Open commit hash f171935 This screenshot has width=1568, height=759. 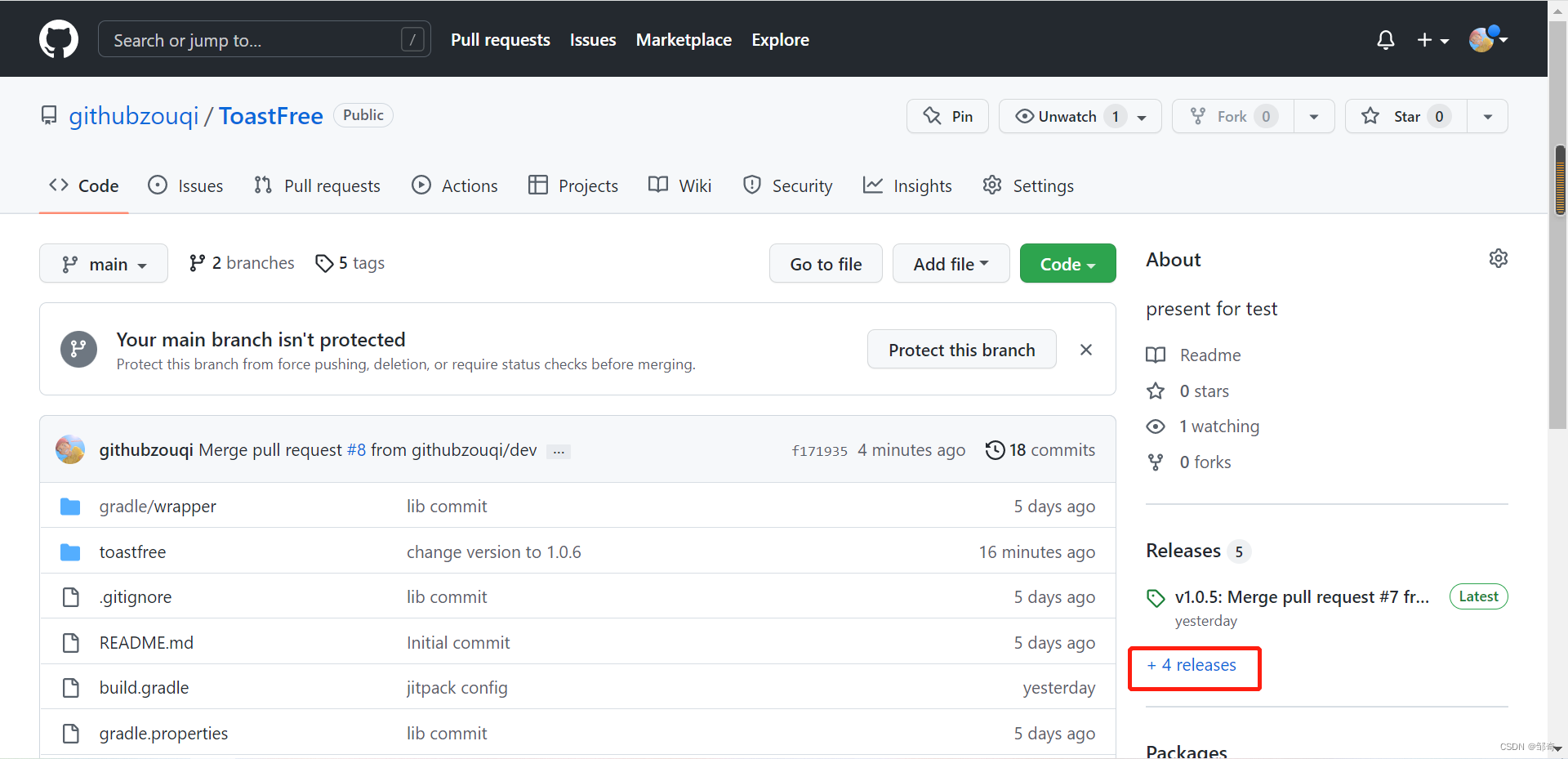pyautogui.click(x=819, y=451)
